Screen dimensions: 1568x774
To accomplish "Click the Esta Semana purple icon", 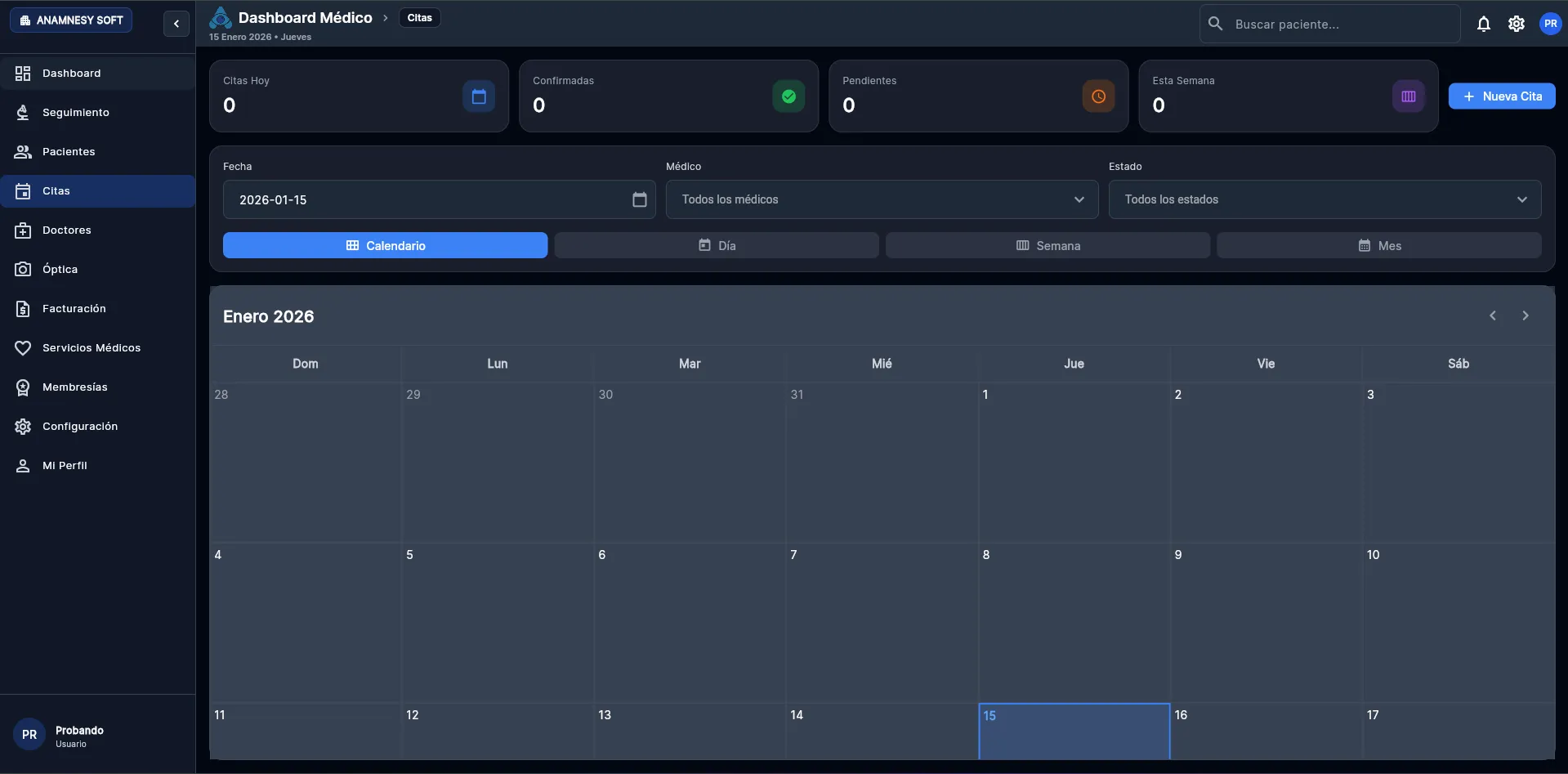I will point(1408,96).
